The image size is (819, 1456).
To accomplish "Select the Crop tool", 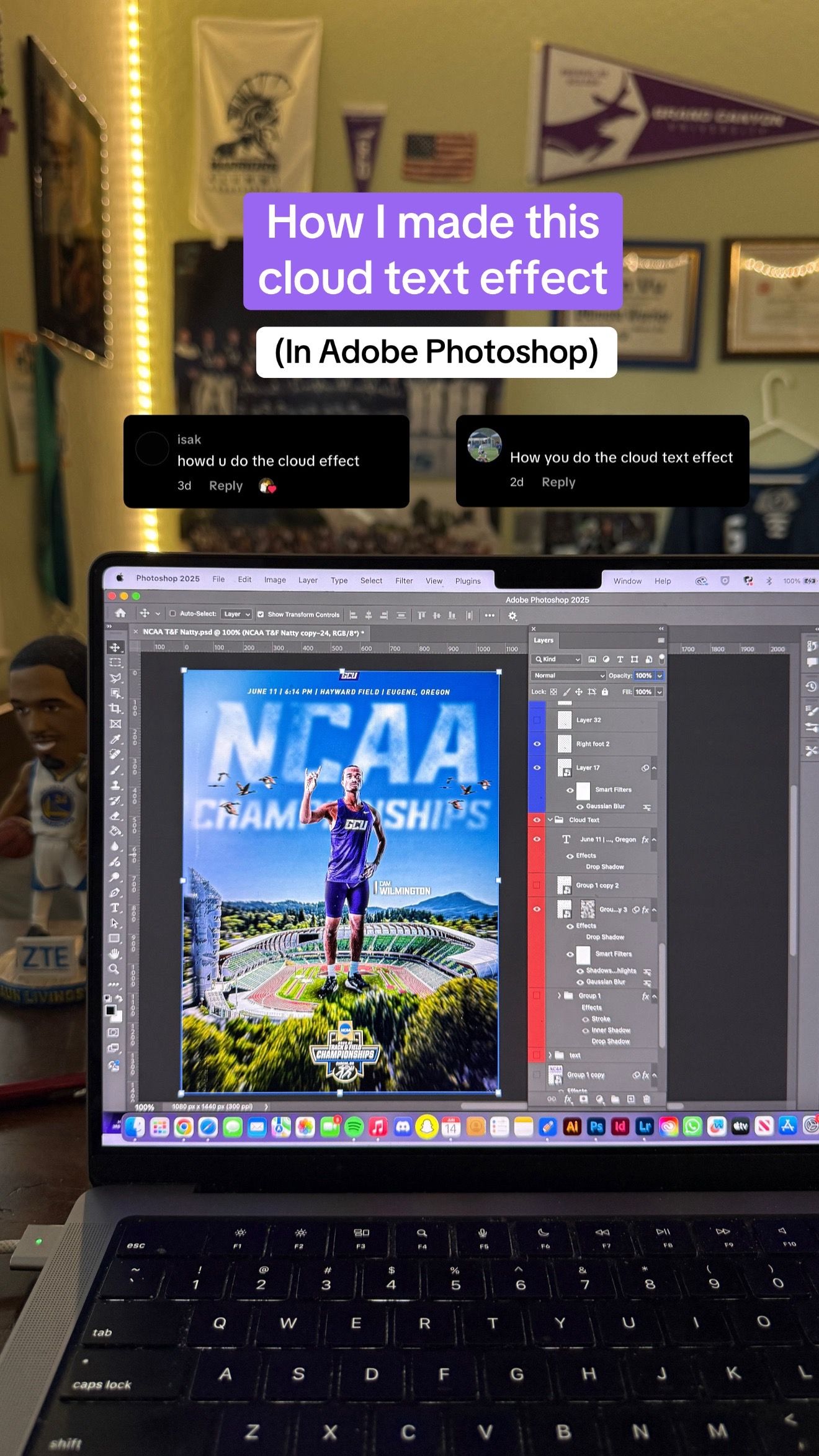I will tap(115, 708).
